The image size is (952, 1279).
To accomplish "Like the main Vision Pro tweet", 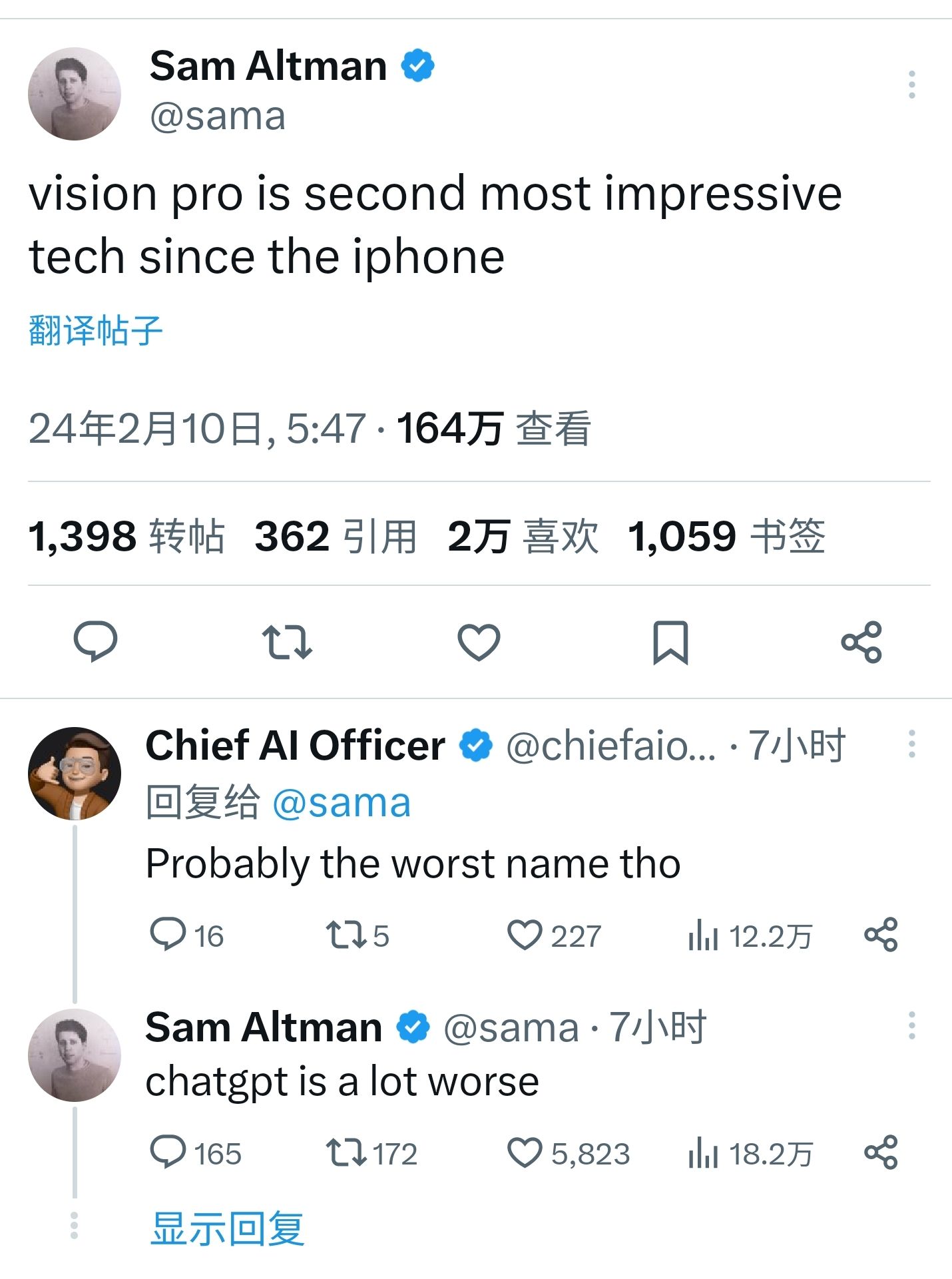I will click(479, 642).
